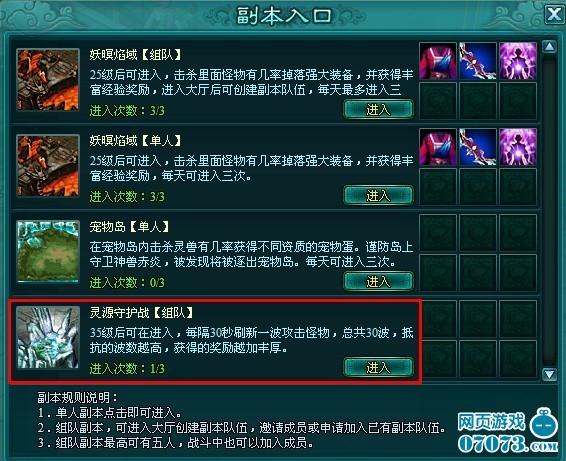Select the 妖暝焰域【单人】dungeon thumbnail
Viewport: 566px width, 461px height.
(x=48, y=166)
